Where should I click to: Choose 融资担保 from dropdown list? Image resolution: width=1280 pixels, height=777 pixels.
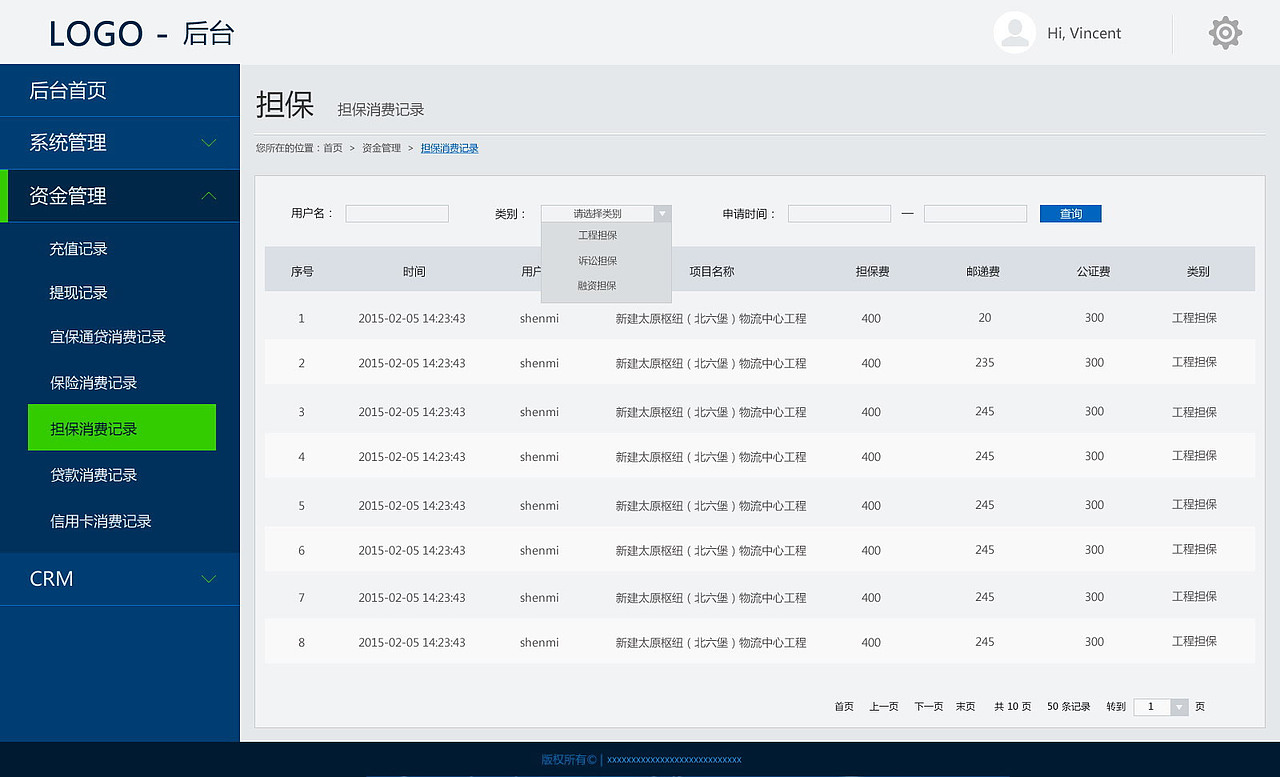tap(598, 286)
